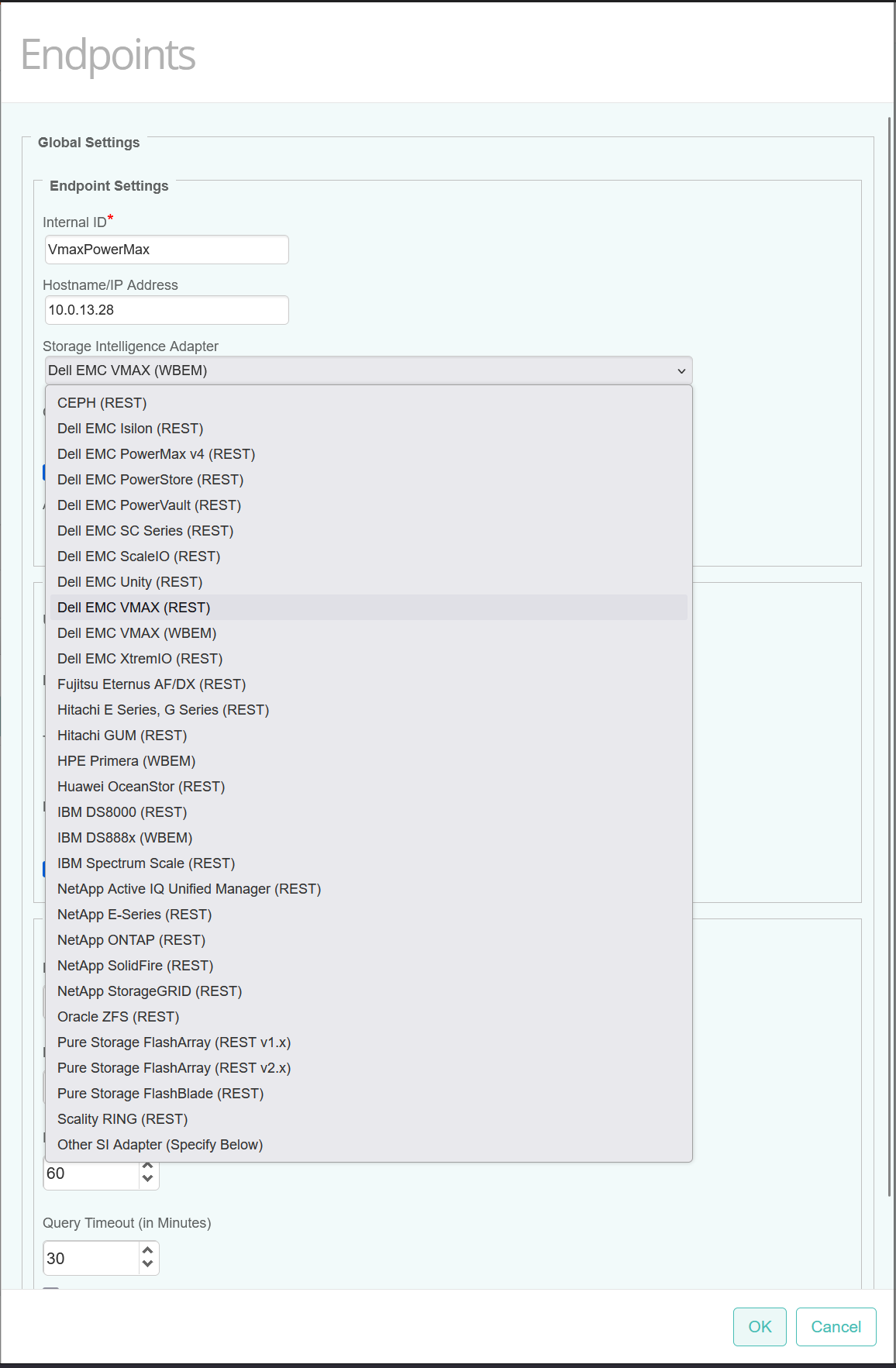
Task: Select IBM DS8000 (REST) option
Action: [369, 812]
